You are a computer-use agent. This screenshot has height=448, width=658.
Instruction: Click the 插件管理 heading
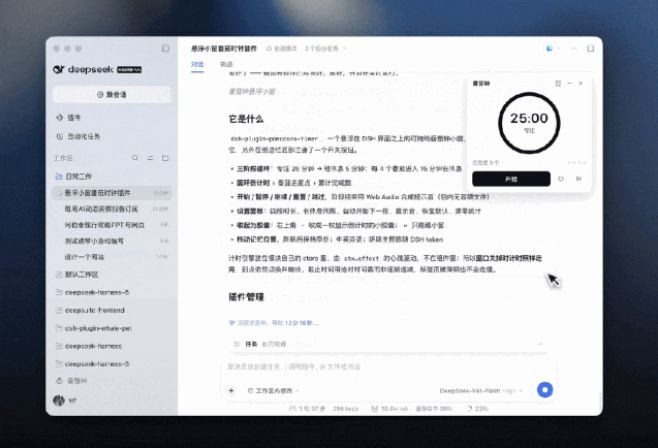point(246,297)
